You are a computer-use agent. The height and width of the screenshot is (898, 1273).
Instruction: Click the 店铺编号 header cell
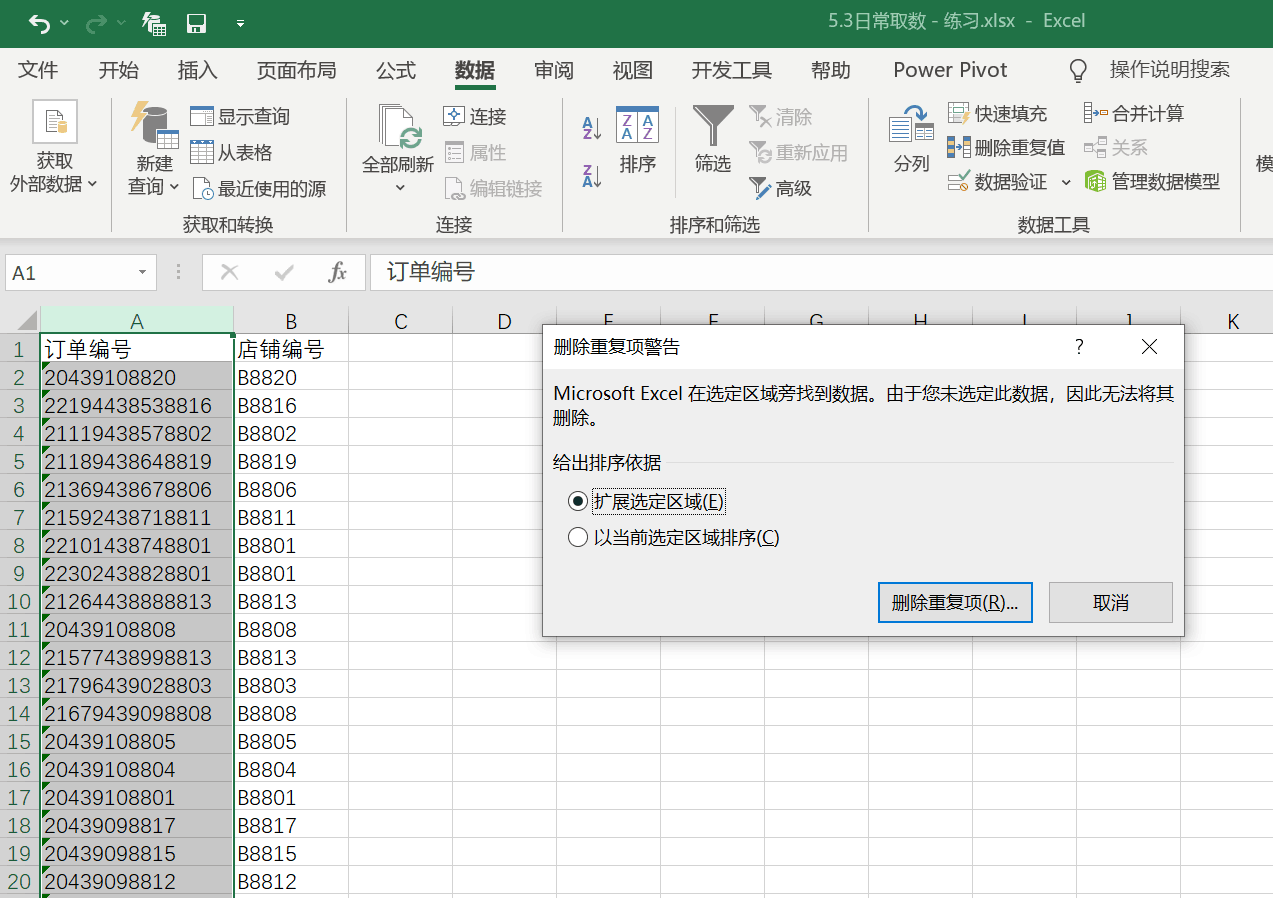pyautogui.click(x=291, y=349)
